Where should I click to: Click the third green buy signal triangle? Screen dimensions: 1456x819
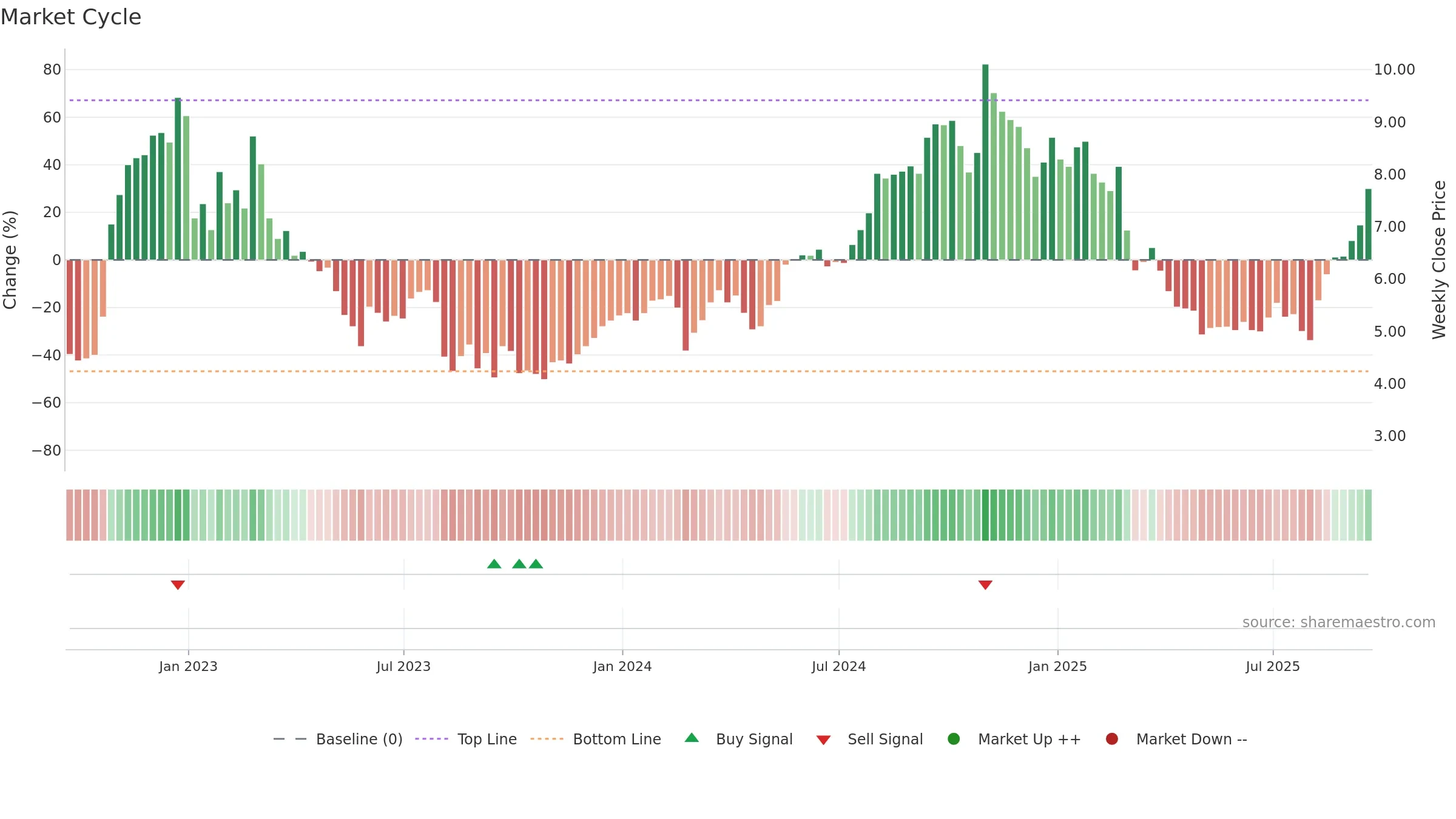[x=536, y=564]
